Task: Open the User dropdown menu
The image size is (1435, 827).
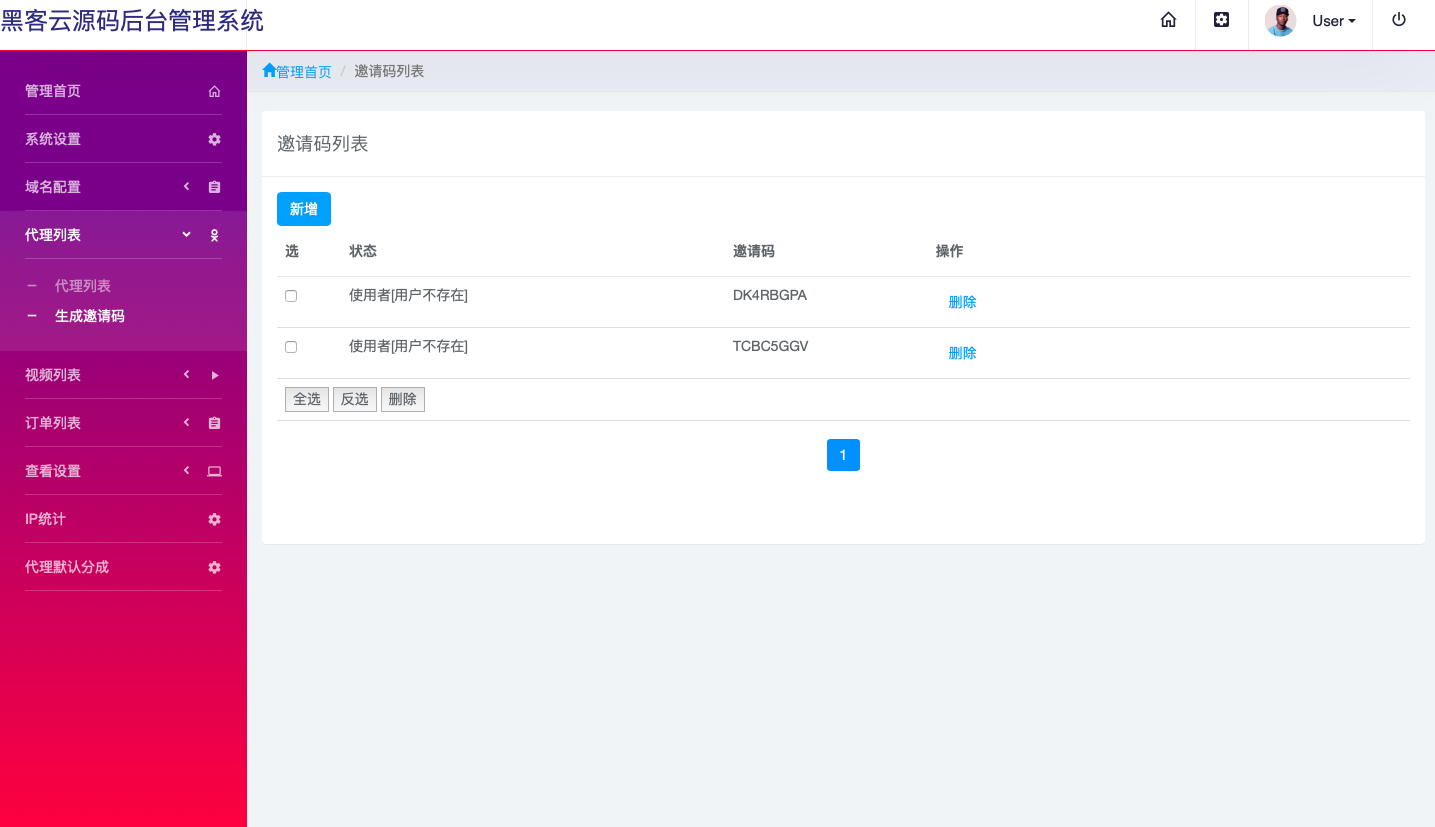Action: 1333,21
